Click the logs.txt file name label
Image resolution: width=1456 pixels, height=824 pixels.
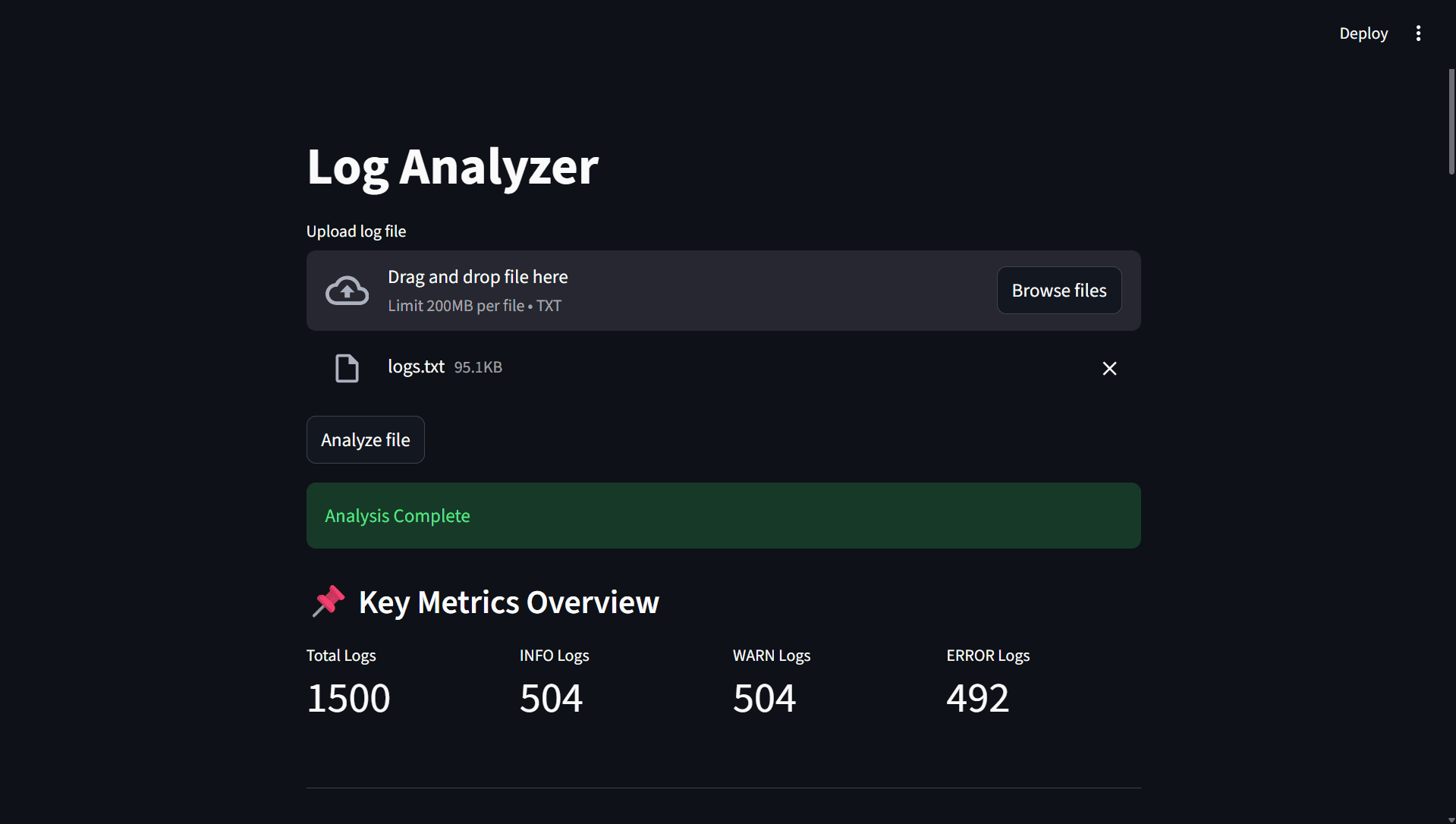click(415, 366)
